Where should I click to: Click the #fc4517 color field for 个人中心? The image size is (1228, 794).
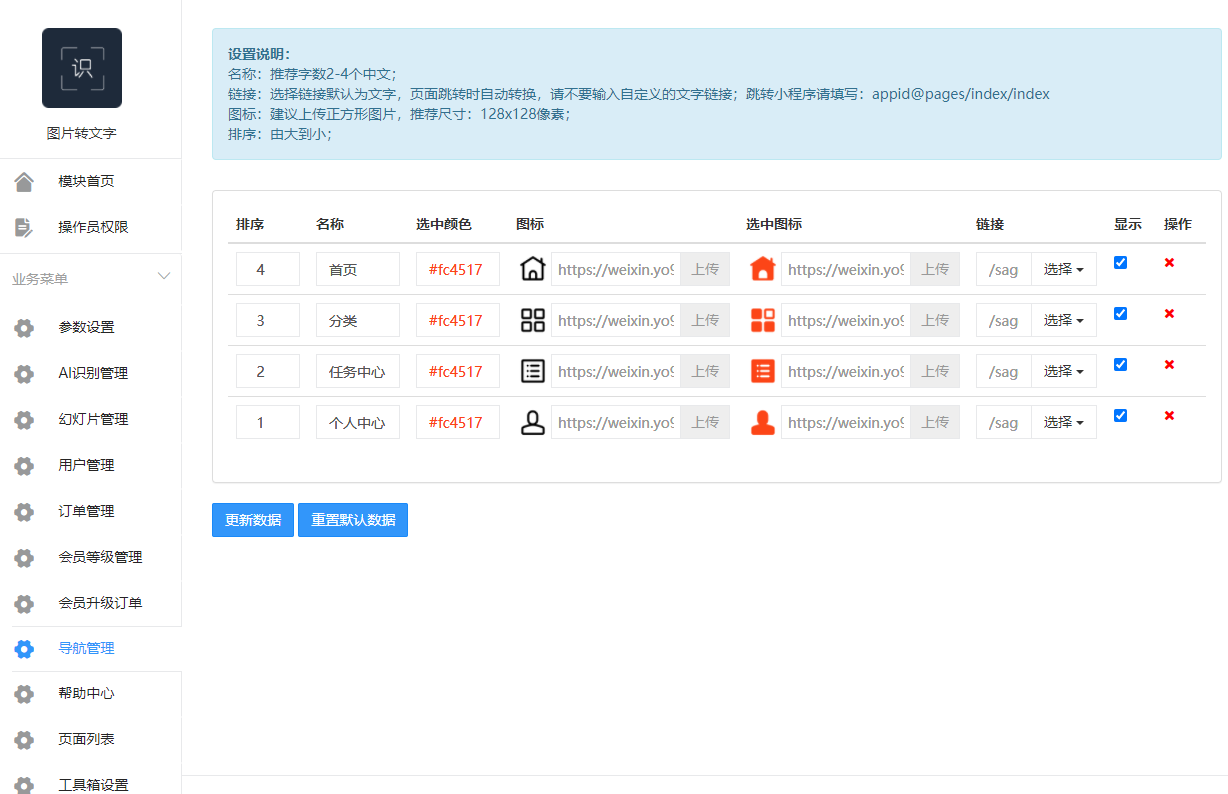point(458,422)
